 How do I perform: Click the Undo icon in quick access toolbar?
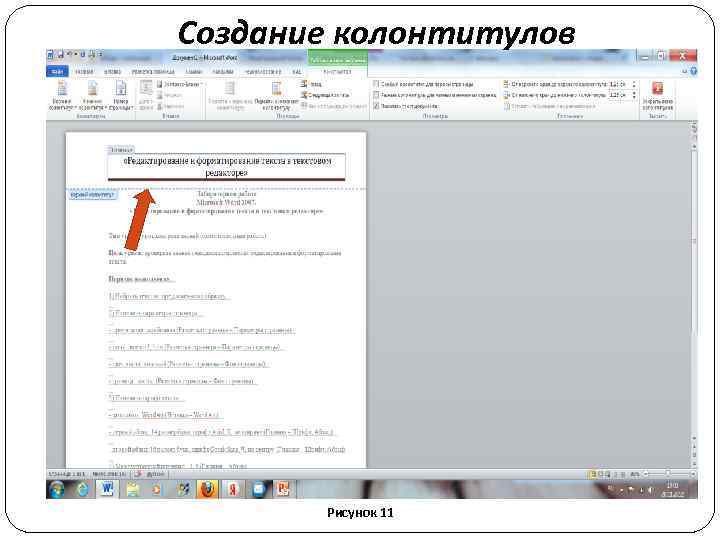tap(70, 55)
